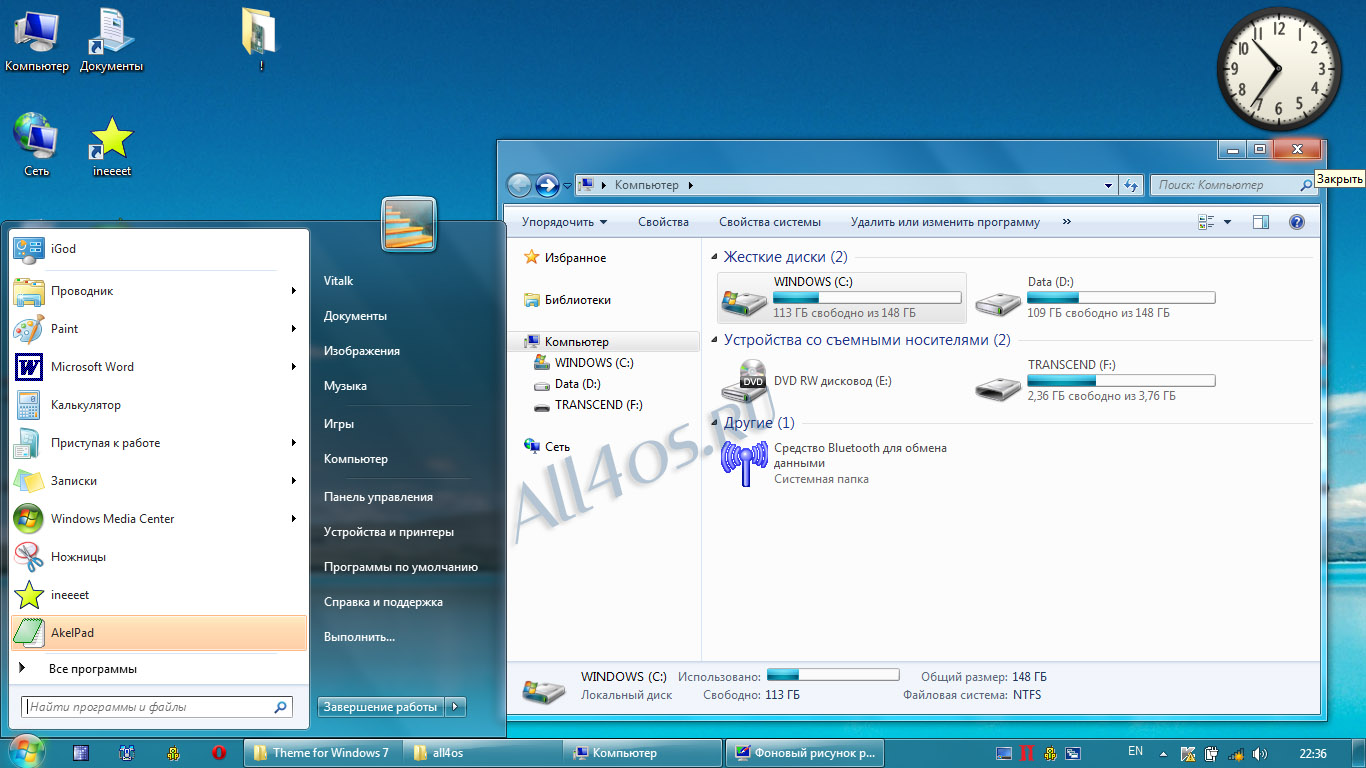Image resolution: width=1366 pixels, height=768 pixels.
Task: Open Панель управления from Start menu
Action: pyautogui.click(x=378, y=497)
